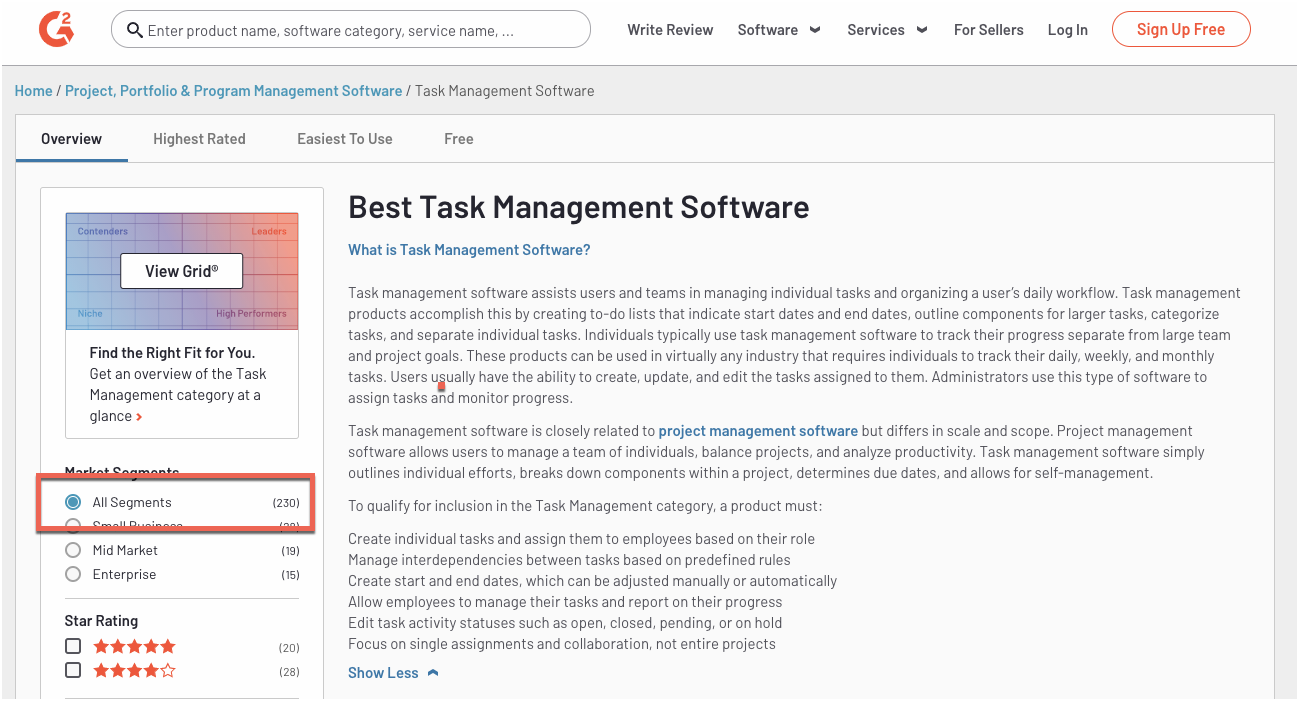
Task: Go to Home via breadcrumb
Action: [x=33, y=91]
